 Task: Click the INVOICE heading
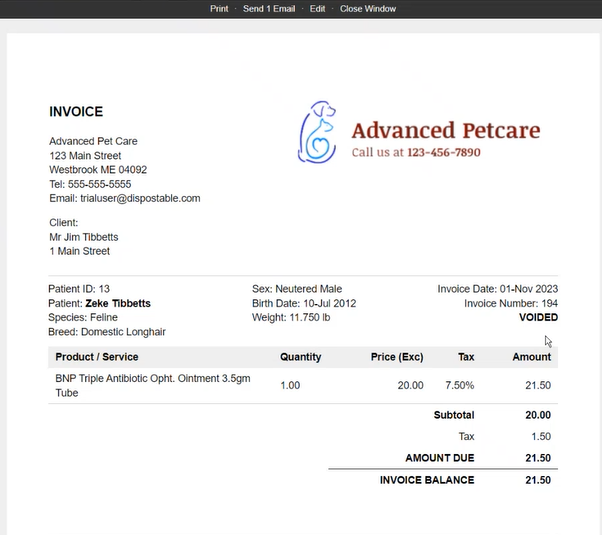76,112
